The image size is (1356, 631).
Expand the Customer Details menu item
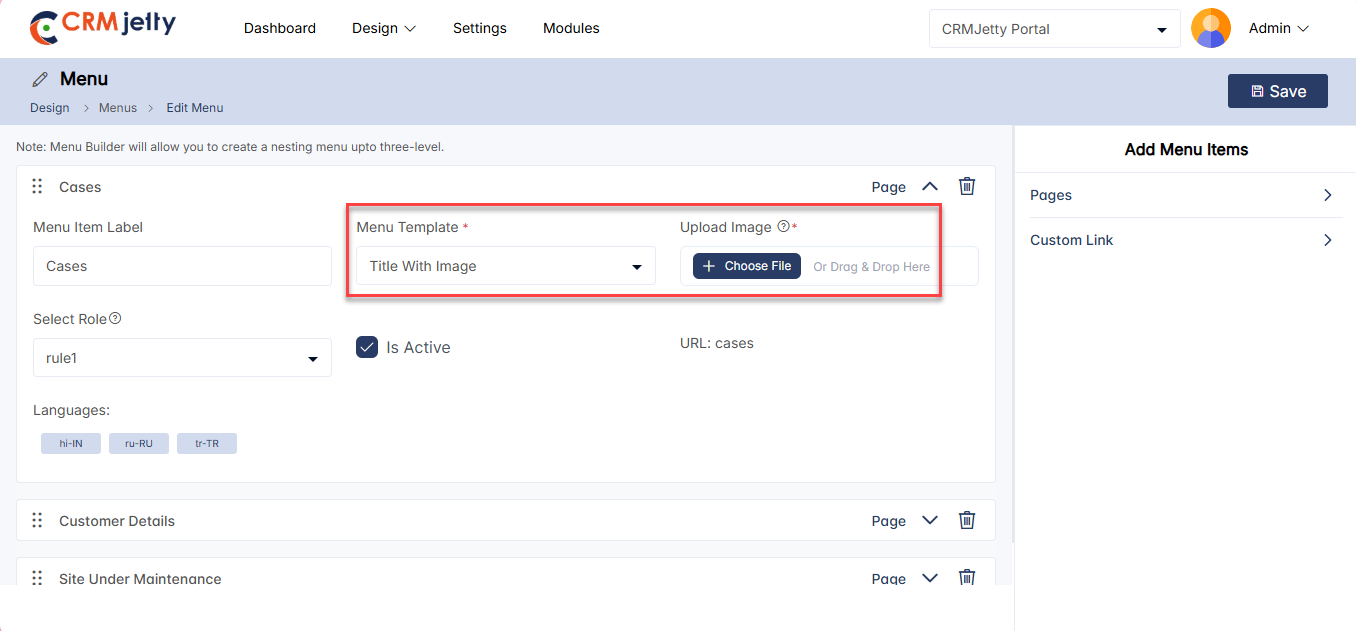pyautogui.click(x=929, y=520)
